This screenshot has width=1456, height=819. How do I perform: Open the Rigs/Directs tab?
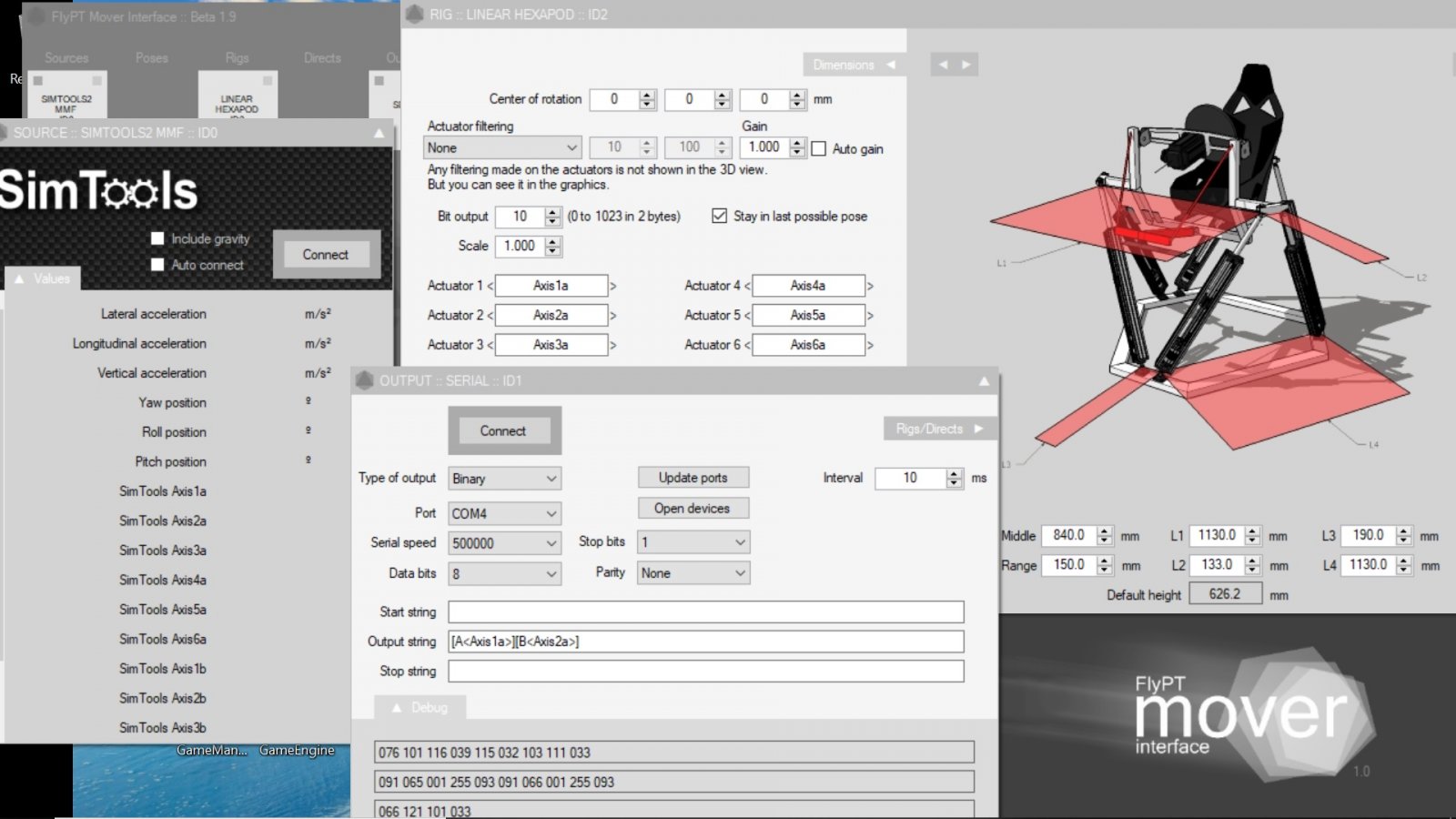(938, 429)
